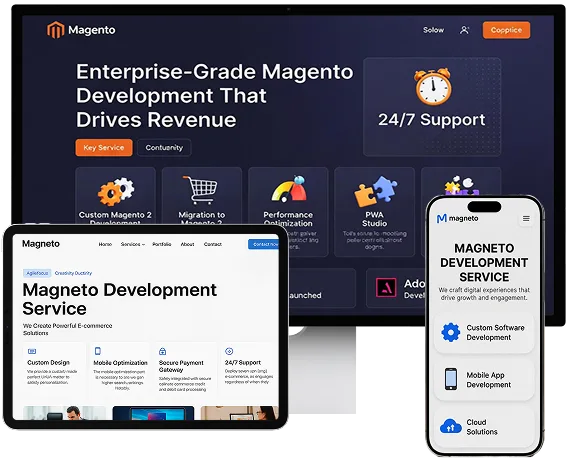Open the hamburger menu on phone

tap(526, 218)
